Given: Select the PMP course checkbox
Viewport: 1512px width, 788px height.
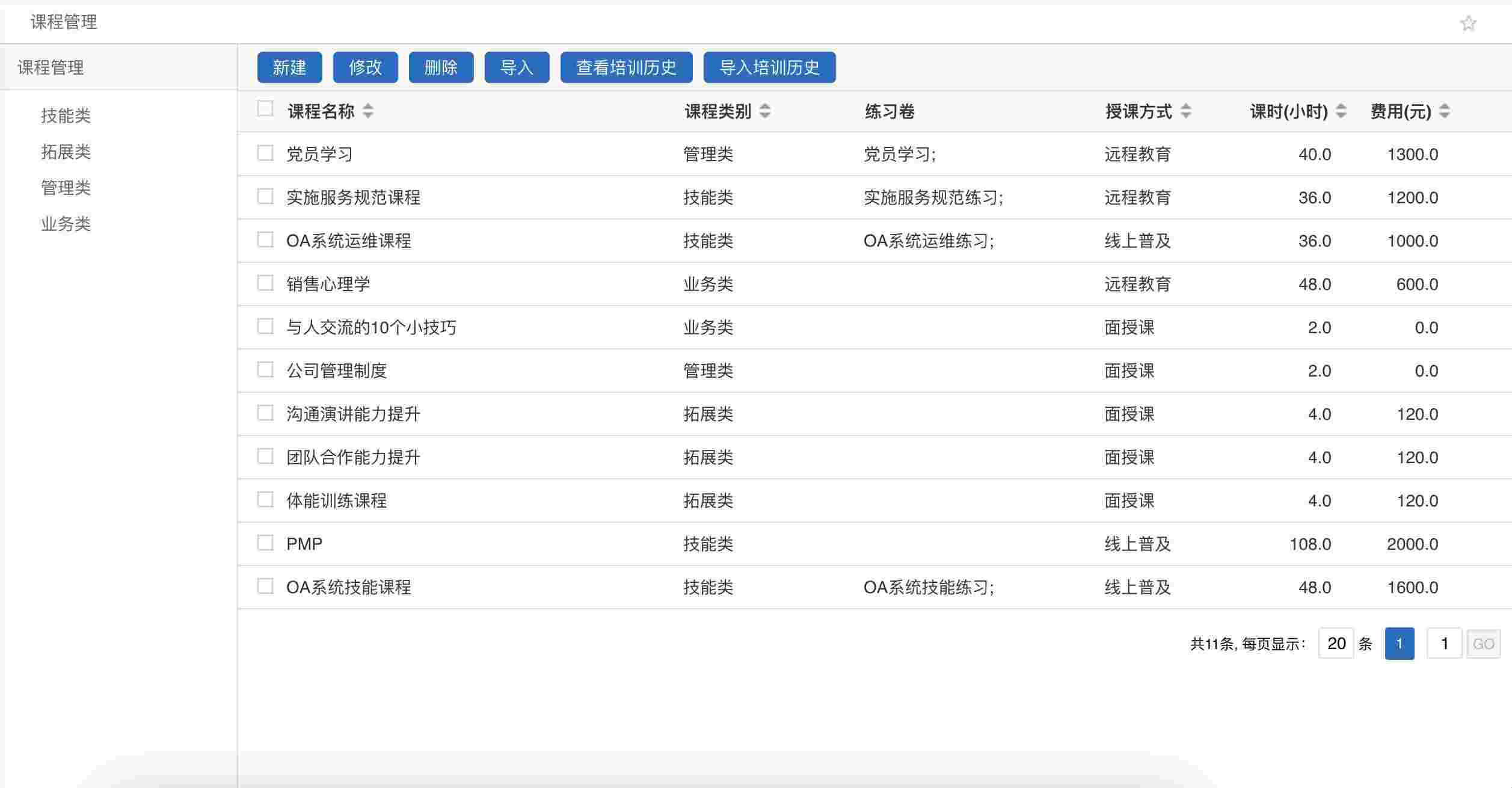Looking at the screenshot, I should [x=265, y=543].
